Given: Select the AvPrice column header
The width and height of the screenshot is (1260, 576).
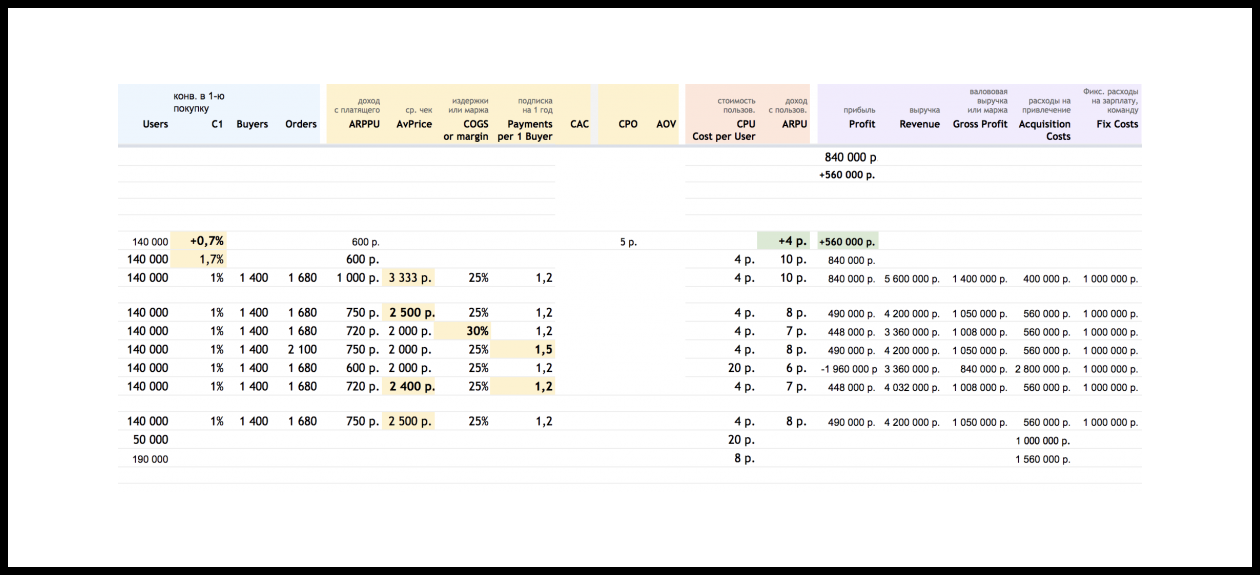Looking at the screenshot, I should (414, 125).
